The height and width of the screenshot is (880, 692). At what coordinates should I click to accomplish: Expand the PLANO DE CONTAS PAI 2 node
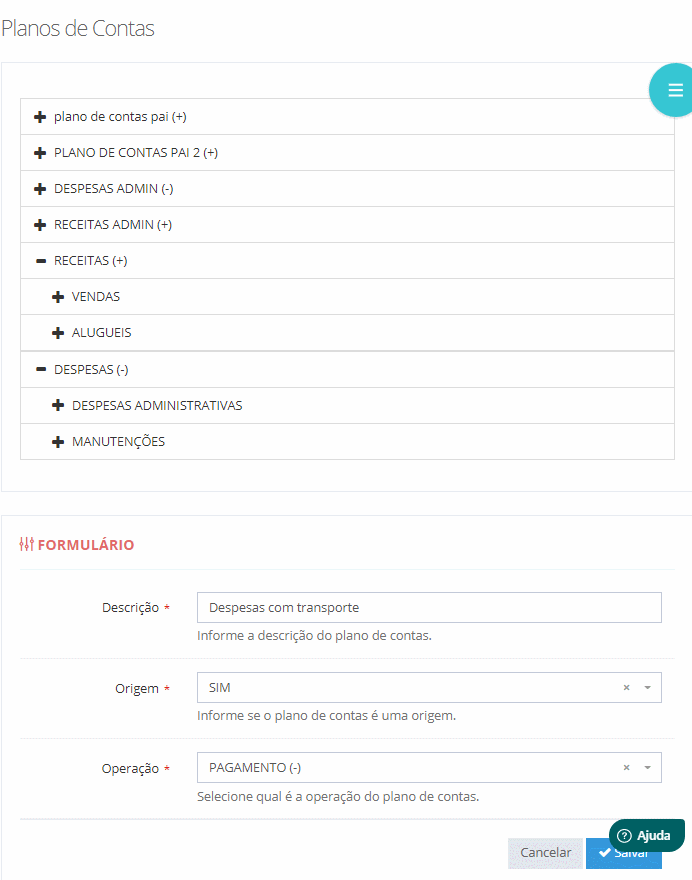pos(40,153)
